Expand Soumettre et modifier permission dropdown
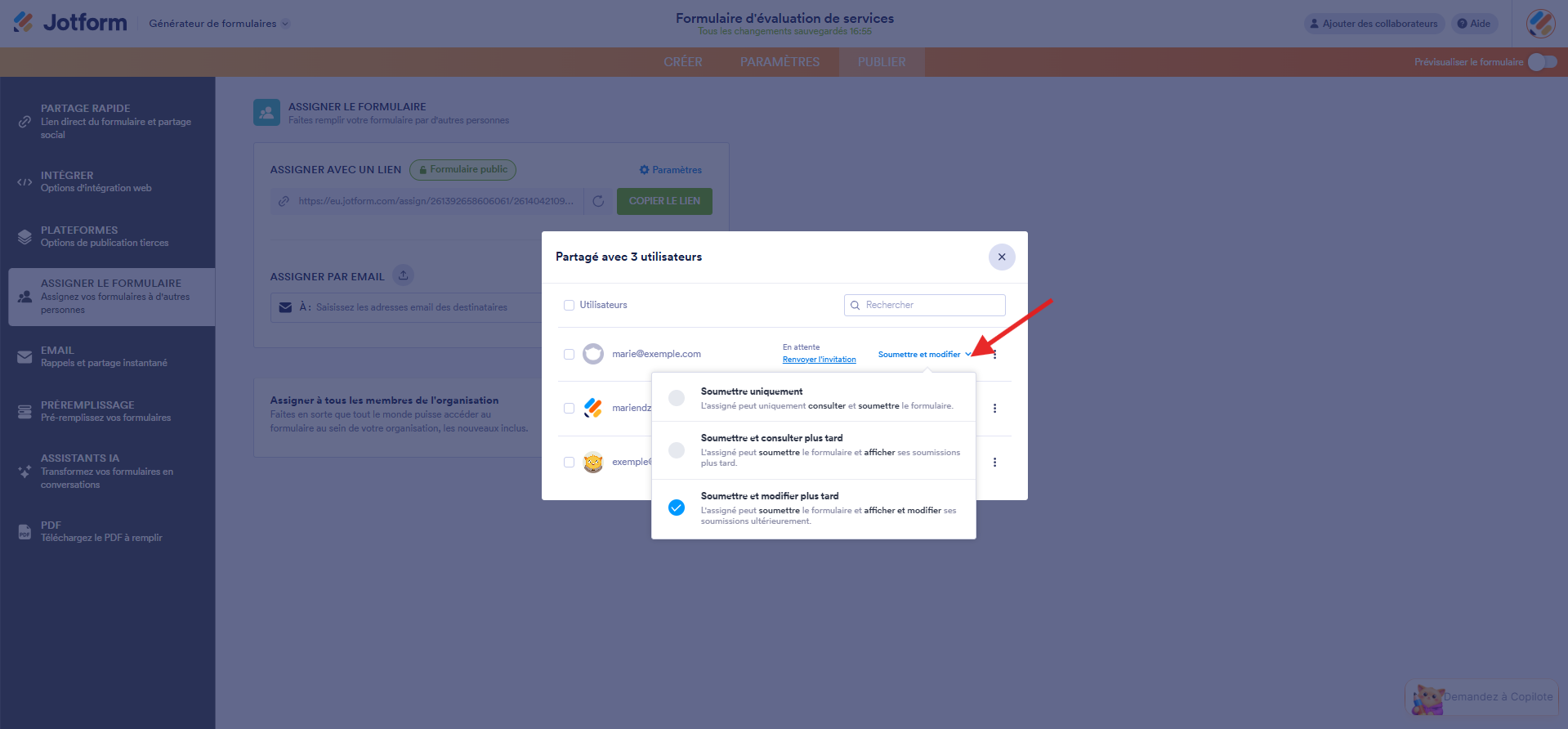 click(x=924, y=355)
